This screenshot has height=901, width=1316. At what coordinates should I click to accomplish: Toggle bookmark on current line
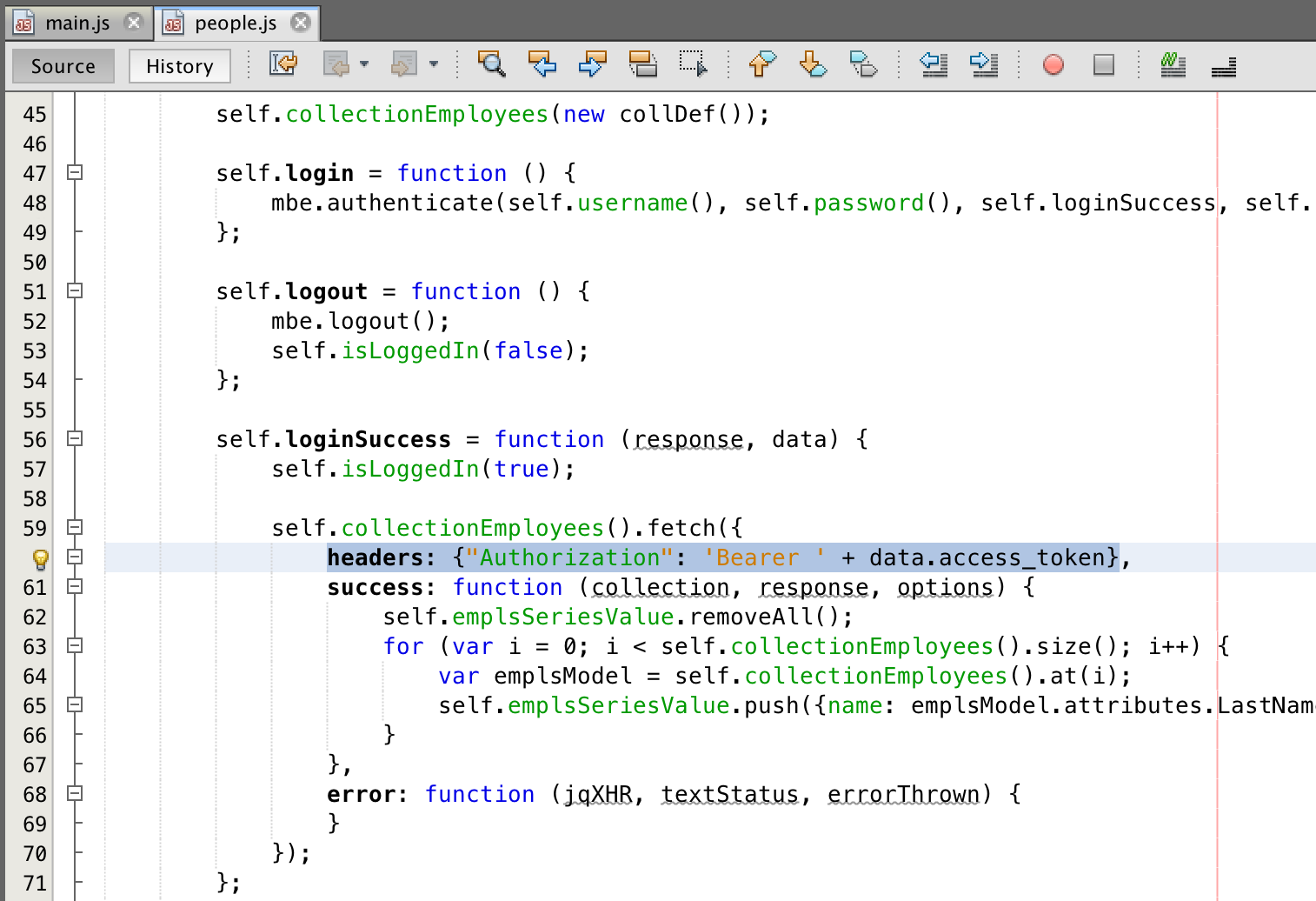point(863,63)
